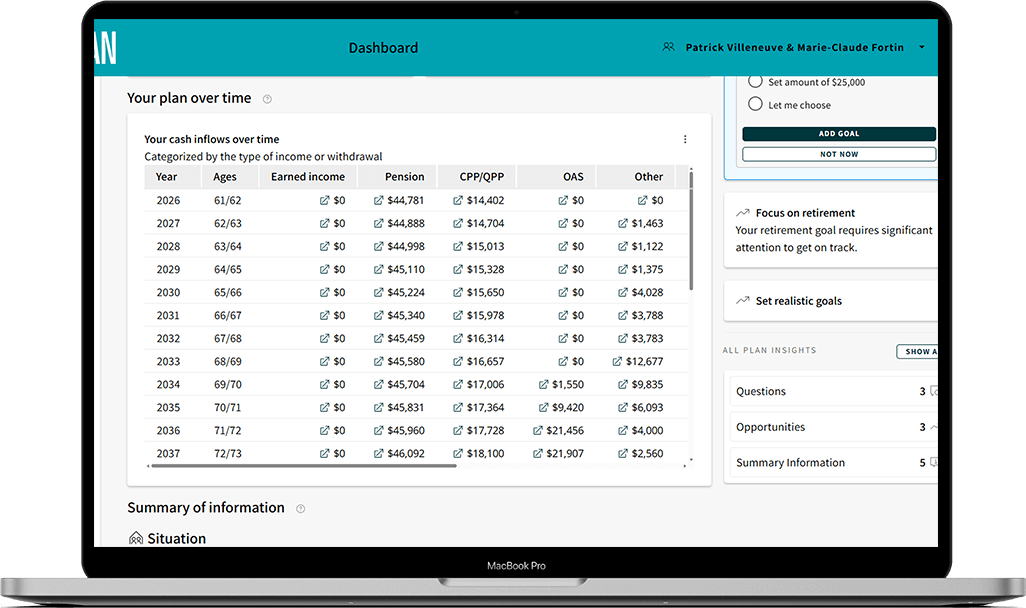Open the three-dot menu on cash inflows card
This screenshot has height=608, width=1026.
(x=685, y=139)
